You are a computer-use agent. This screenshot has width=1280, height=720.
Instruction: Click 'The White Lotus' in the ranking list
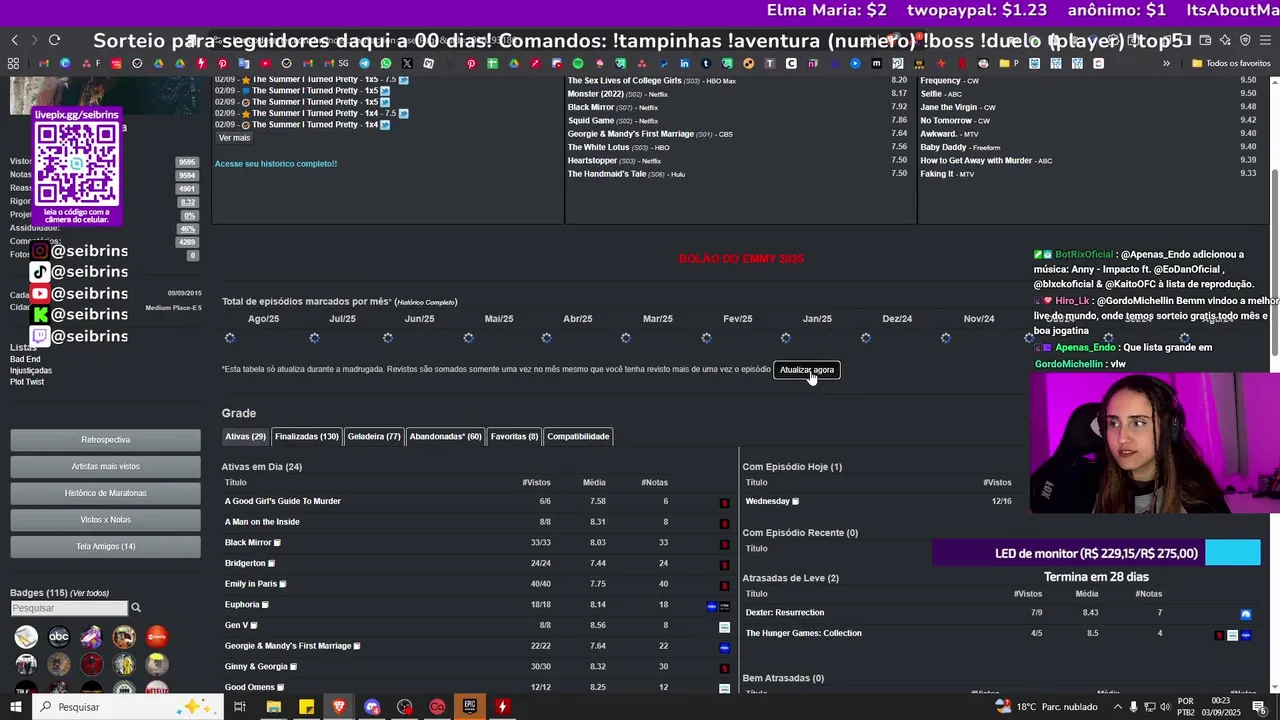(598, 147)
